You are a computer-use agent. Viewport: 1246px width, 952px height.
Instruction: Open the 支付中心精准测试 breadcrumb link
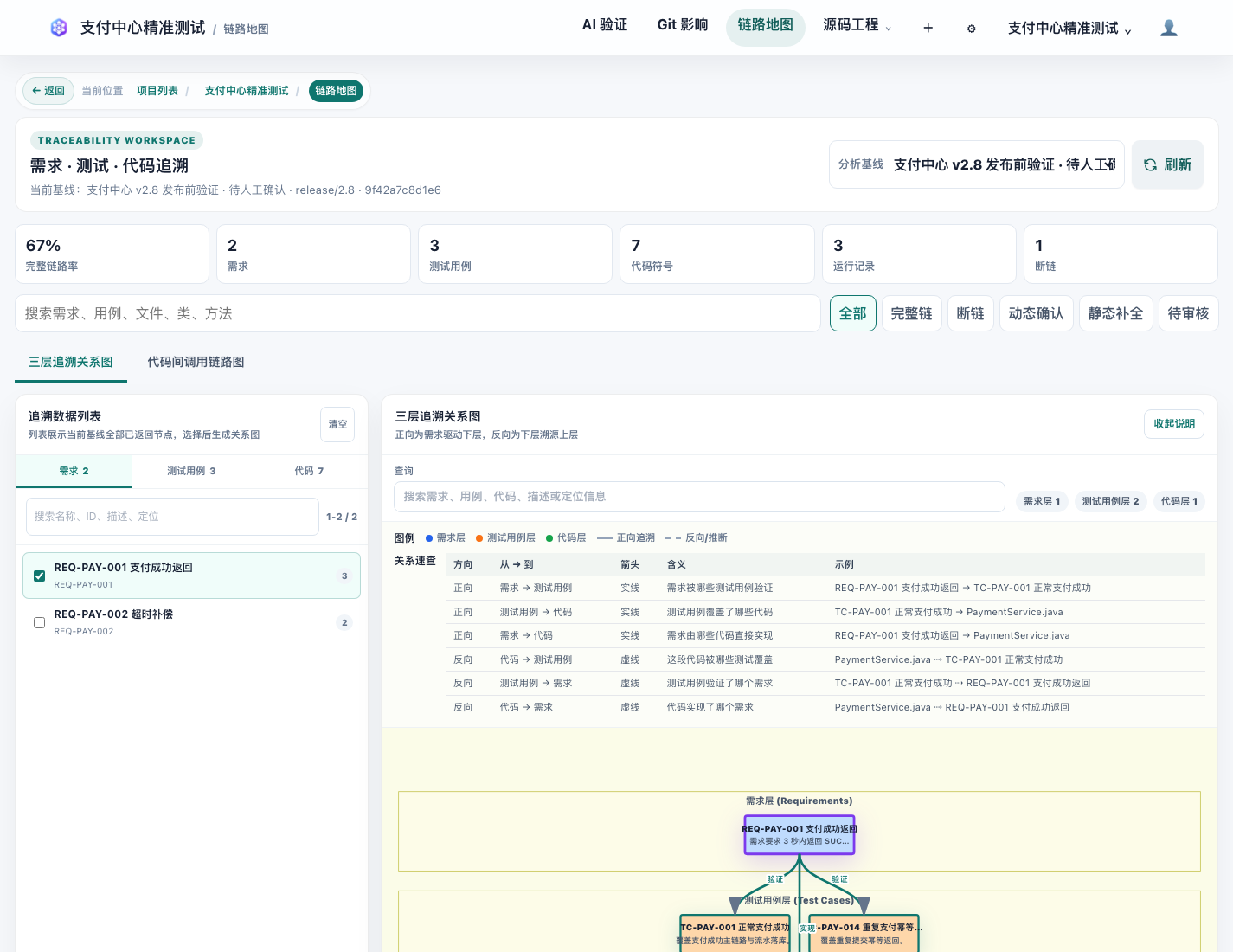pyautogui.click(x=247, y=91)
